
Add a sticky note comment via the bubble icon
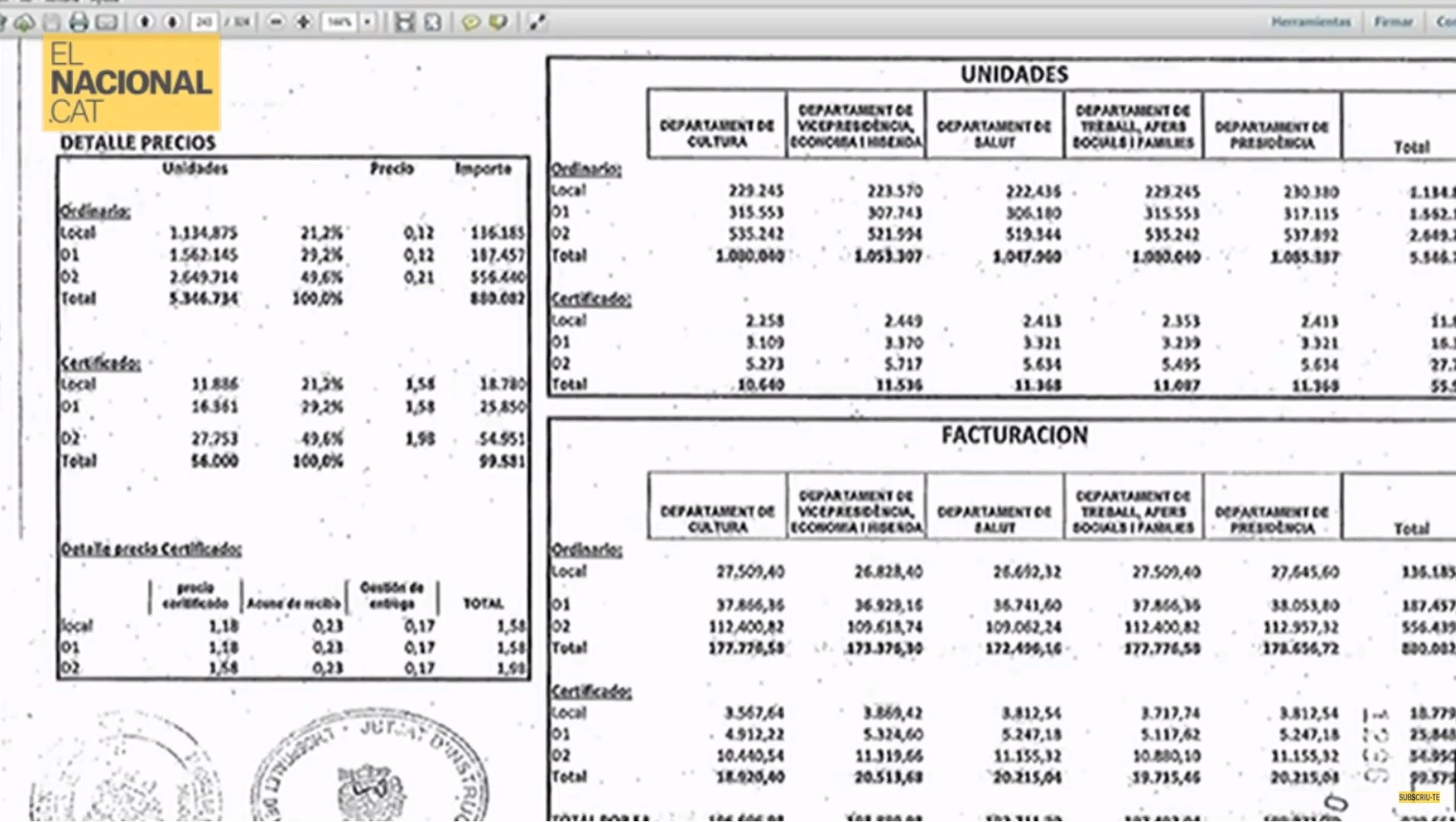(x=471, y=23)
